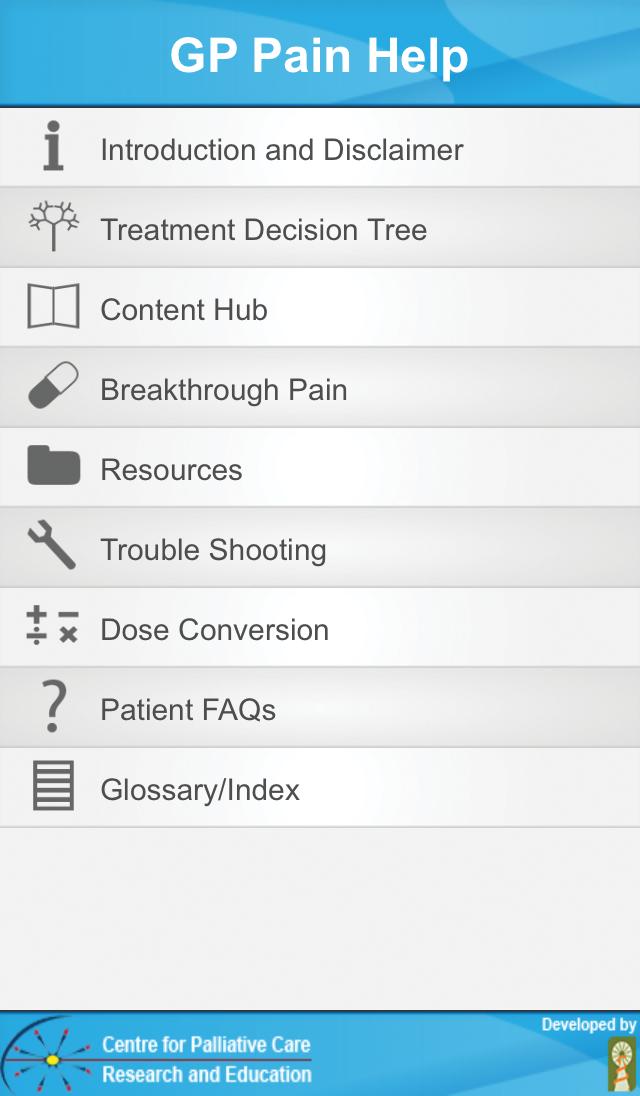The width and height of the screenshot is (640, 1096).
Task: Select the Dose Conversion math symbols icon
Action: coord(52,627)
